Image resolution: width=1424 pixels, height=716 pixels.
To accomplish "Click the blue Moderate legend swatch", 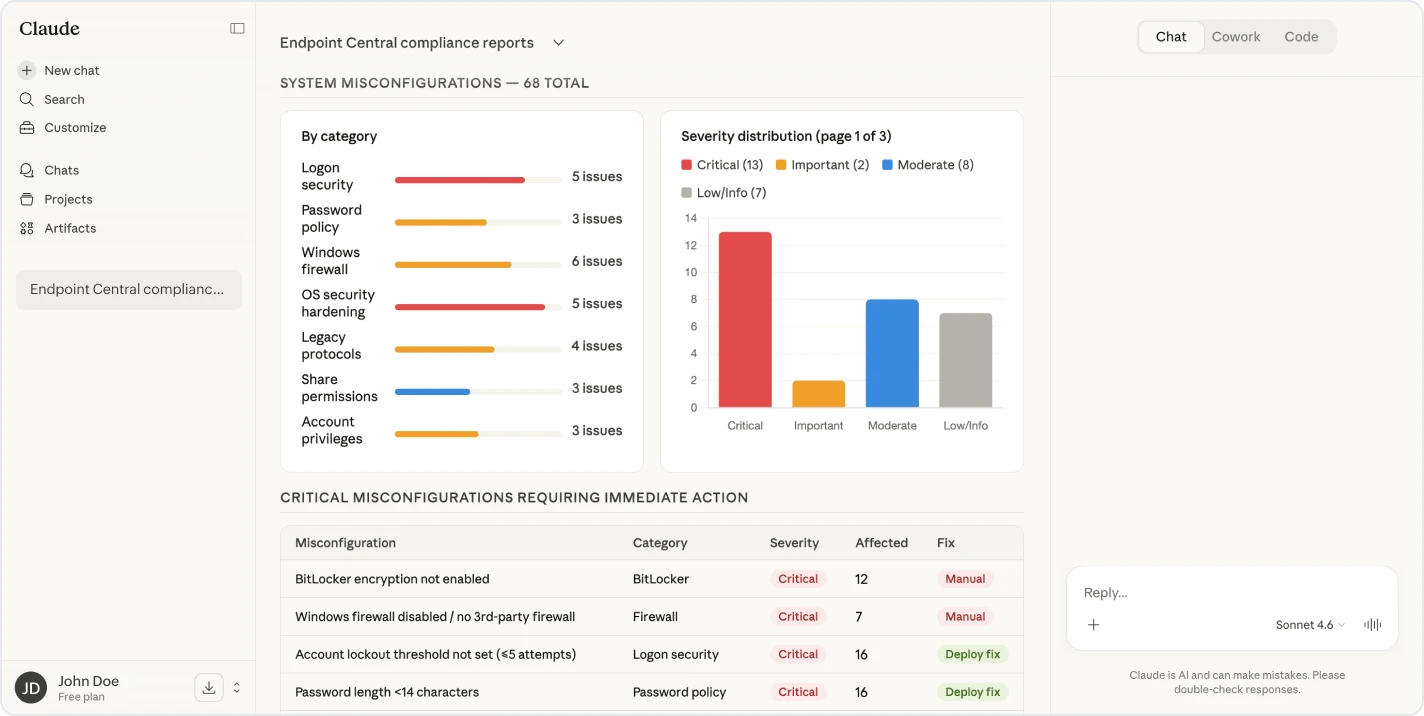I will [x=887, y=165].
